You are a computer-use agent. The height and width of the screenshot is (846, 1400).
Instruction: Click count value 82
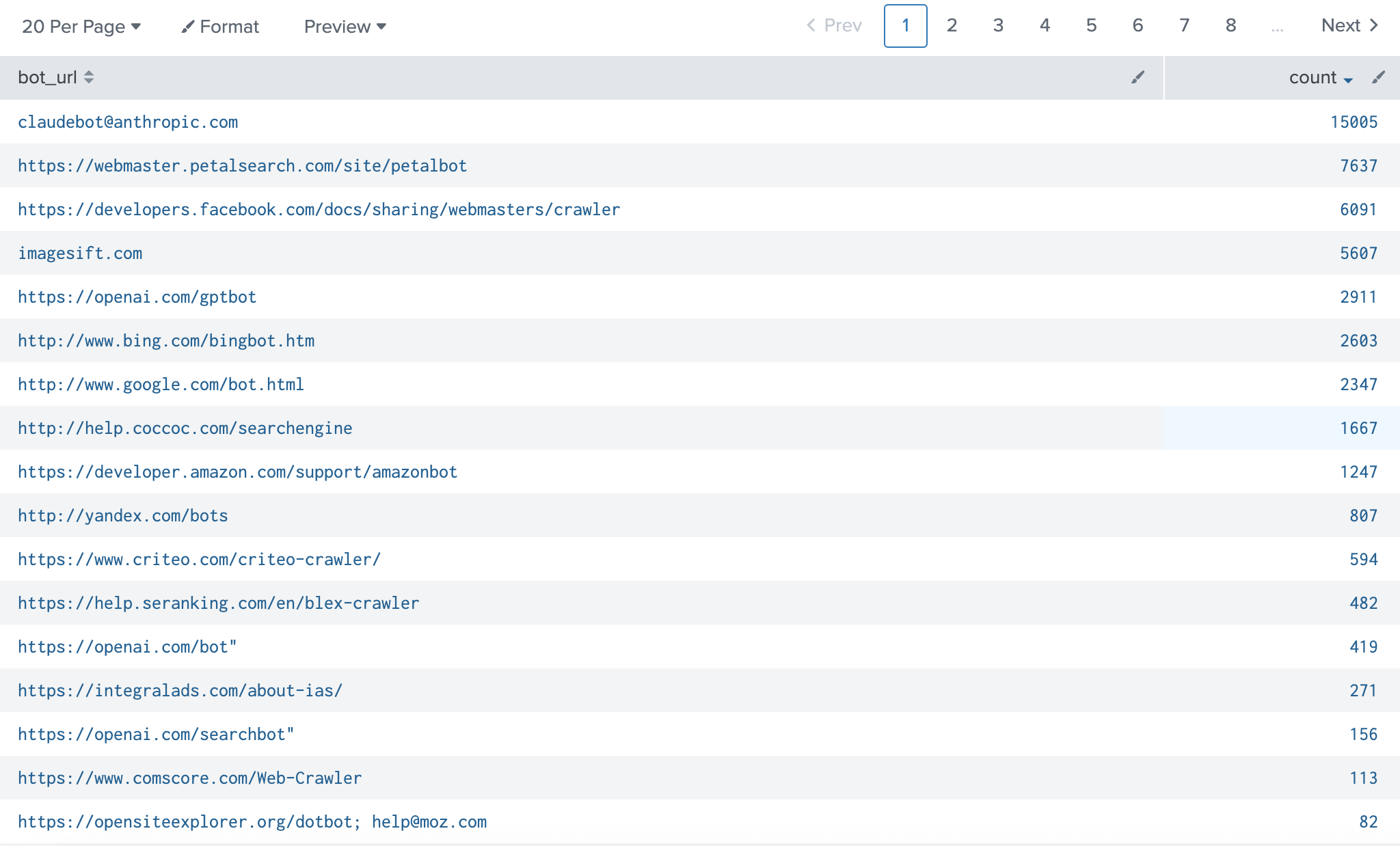tap(1368, 821)
